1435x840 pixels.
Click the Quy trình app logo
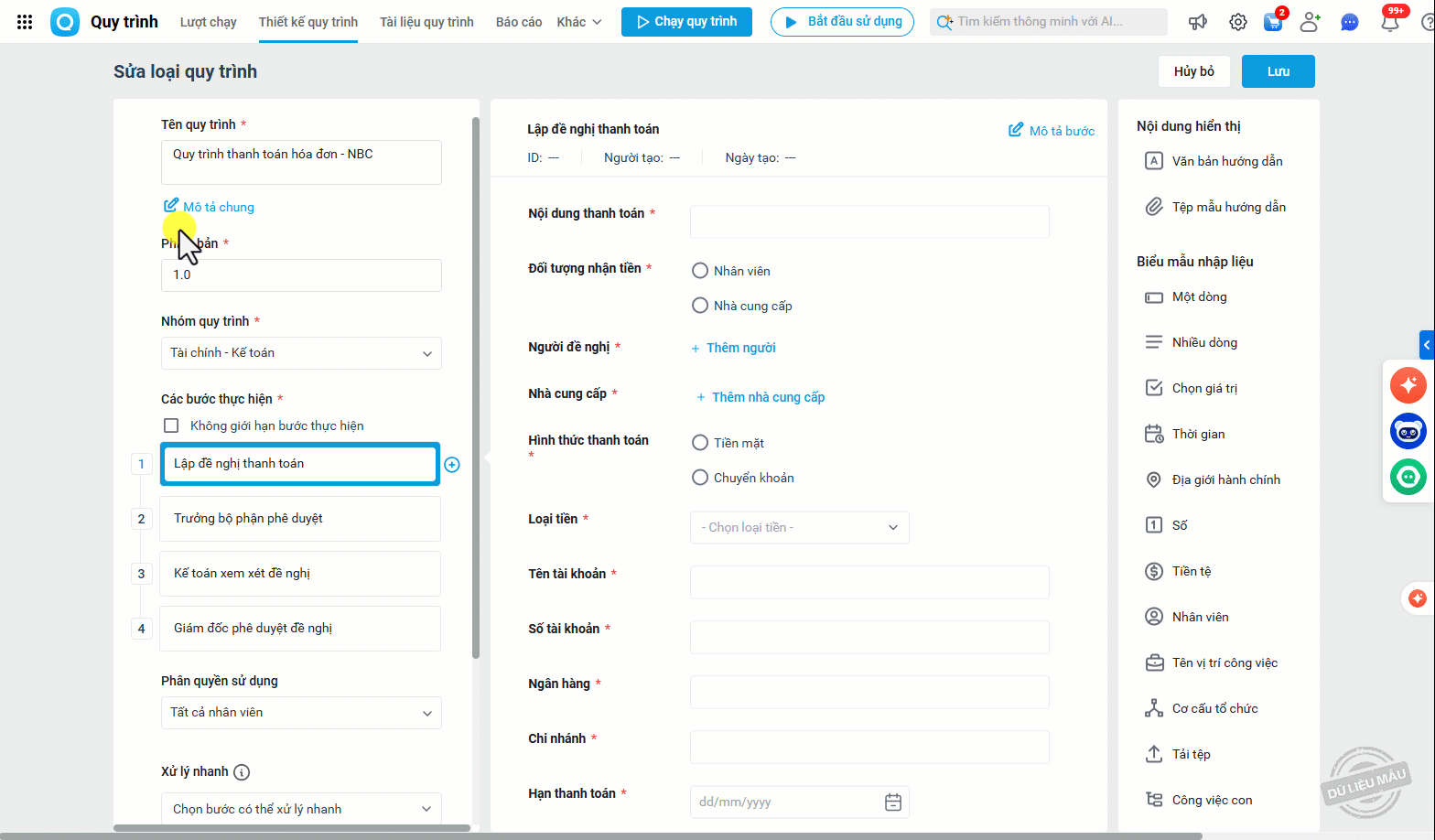click(x=65, y=22)
